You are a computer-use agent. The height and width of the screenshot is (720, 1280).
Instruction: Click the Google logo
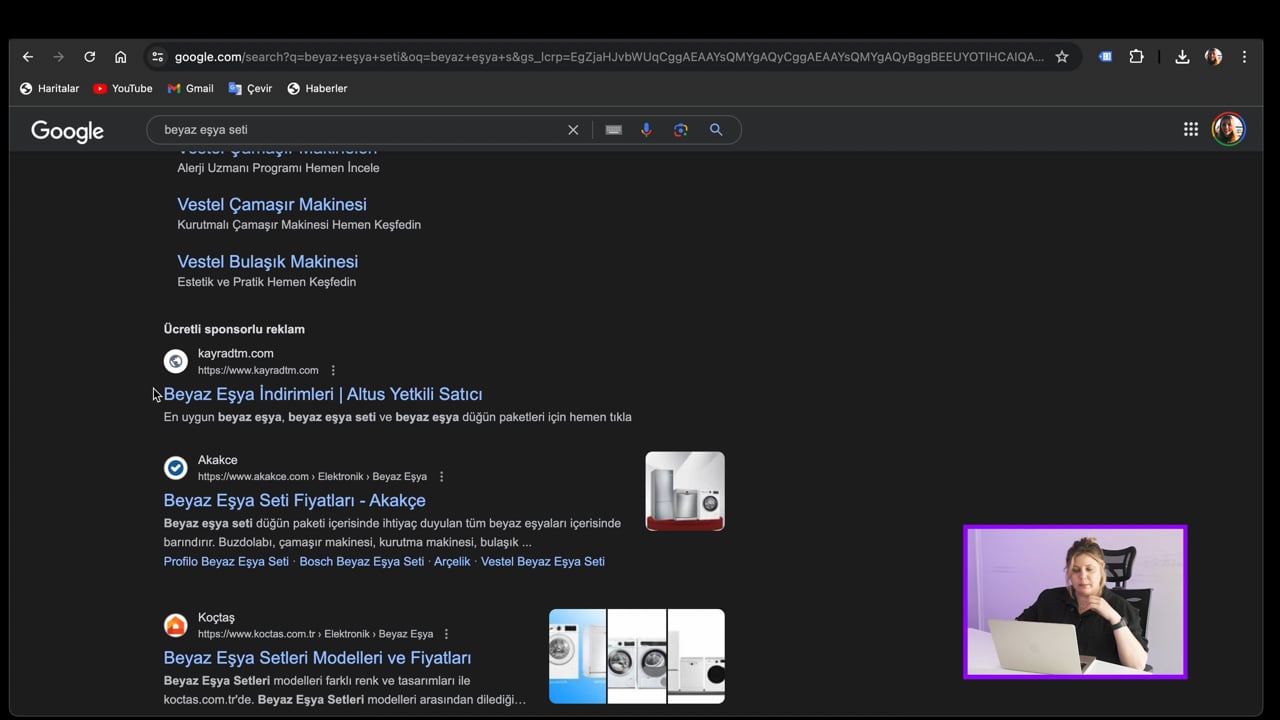click(67, 131)
